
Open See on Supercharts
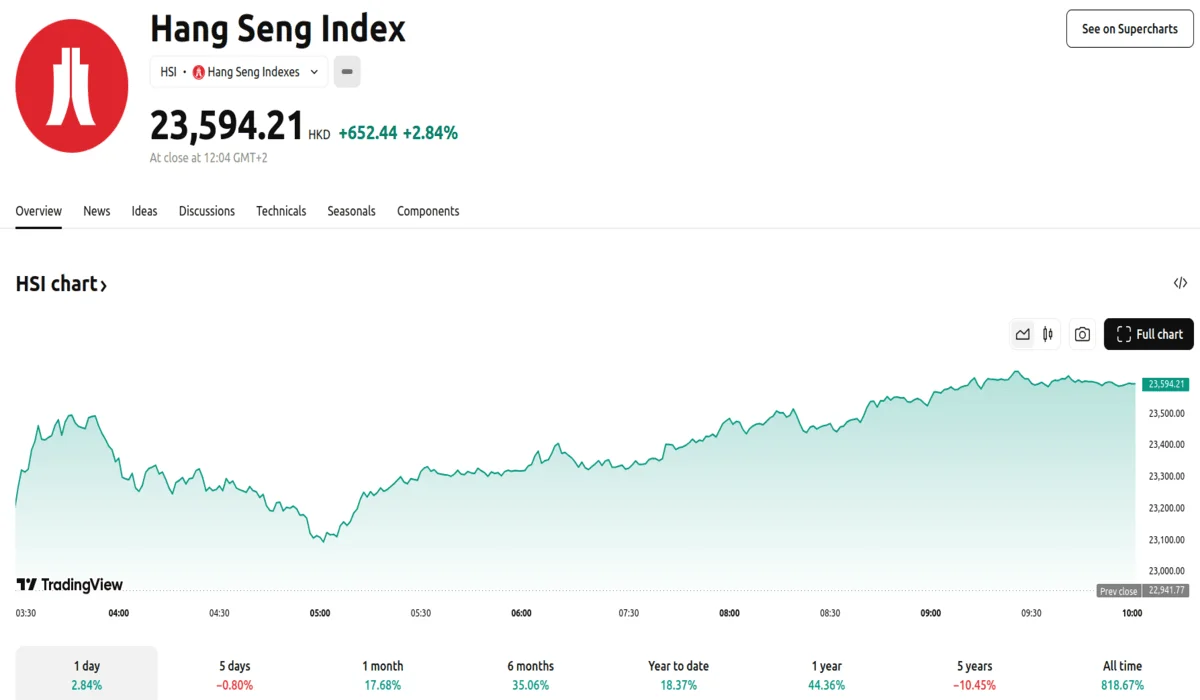click(1130, 29)
